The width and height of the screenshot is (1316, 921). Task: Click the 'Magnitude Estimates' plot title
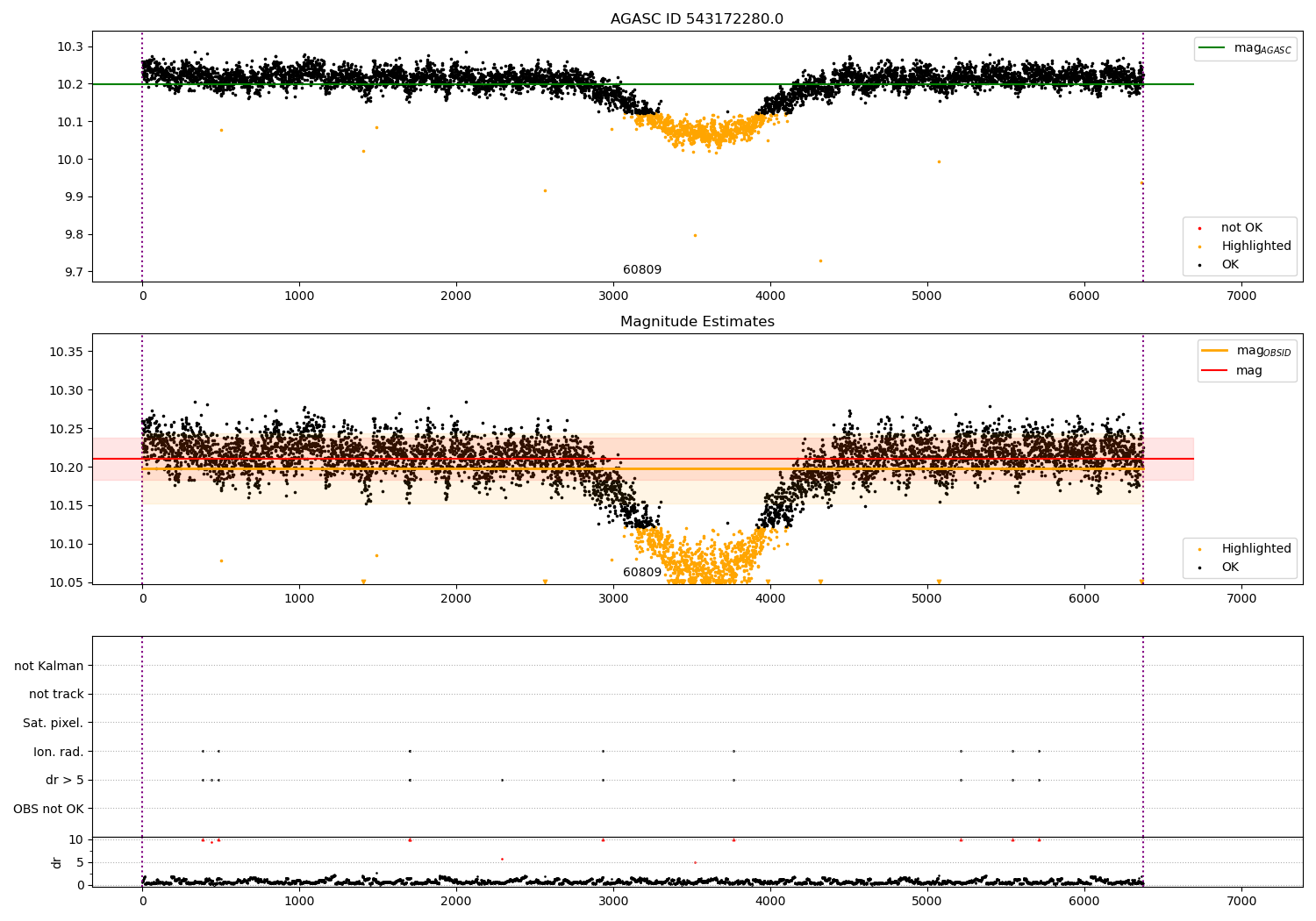click(697, 322)
